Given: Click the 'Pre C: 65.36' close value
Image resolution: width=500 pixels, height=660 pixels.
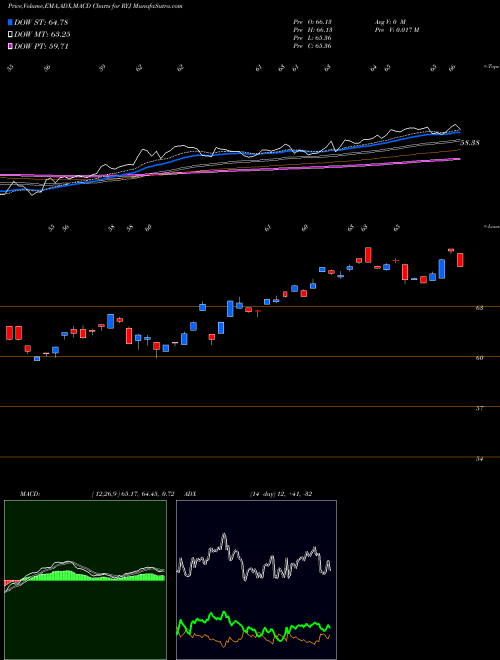Looking at the screenshot, I should [x=312, y=46].
